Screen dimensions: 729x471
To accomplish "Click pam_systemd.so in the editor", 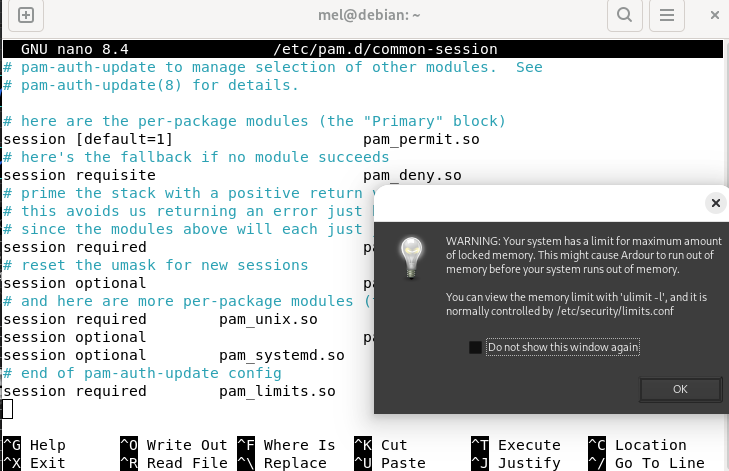I will [281, 355].
